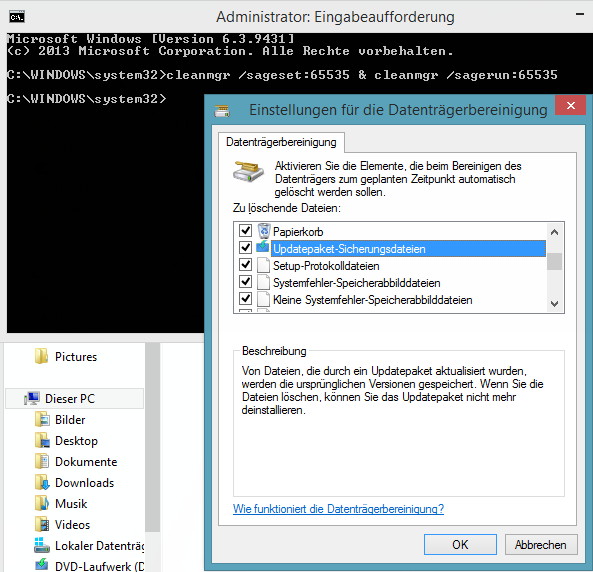
Task: Open Bilder in the Explorer tree
Action: point(70,420)
